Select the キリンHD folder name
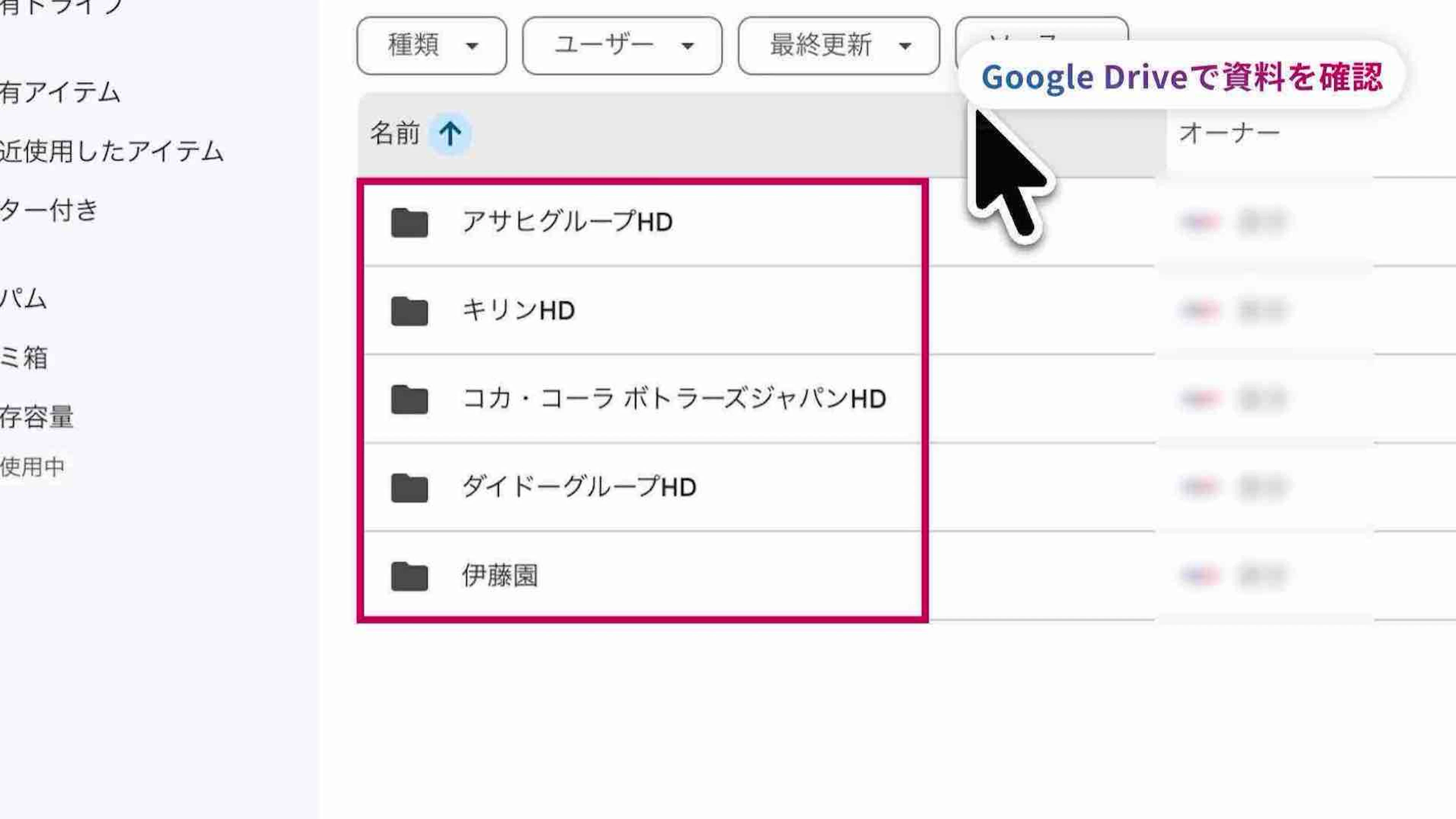The image size is (1456, 819). [518, 311]
